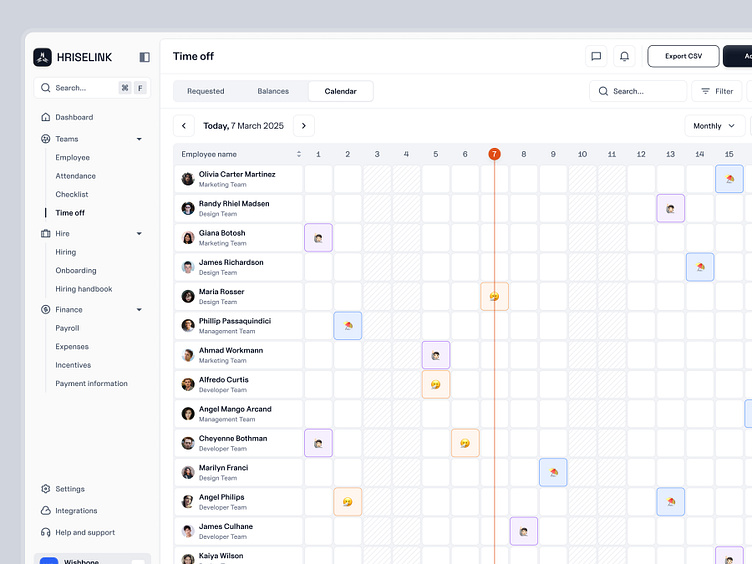The image size is (752, 564).
Task: Select today's date marker 7
Action: tap(494, 154)
